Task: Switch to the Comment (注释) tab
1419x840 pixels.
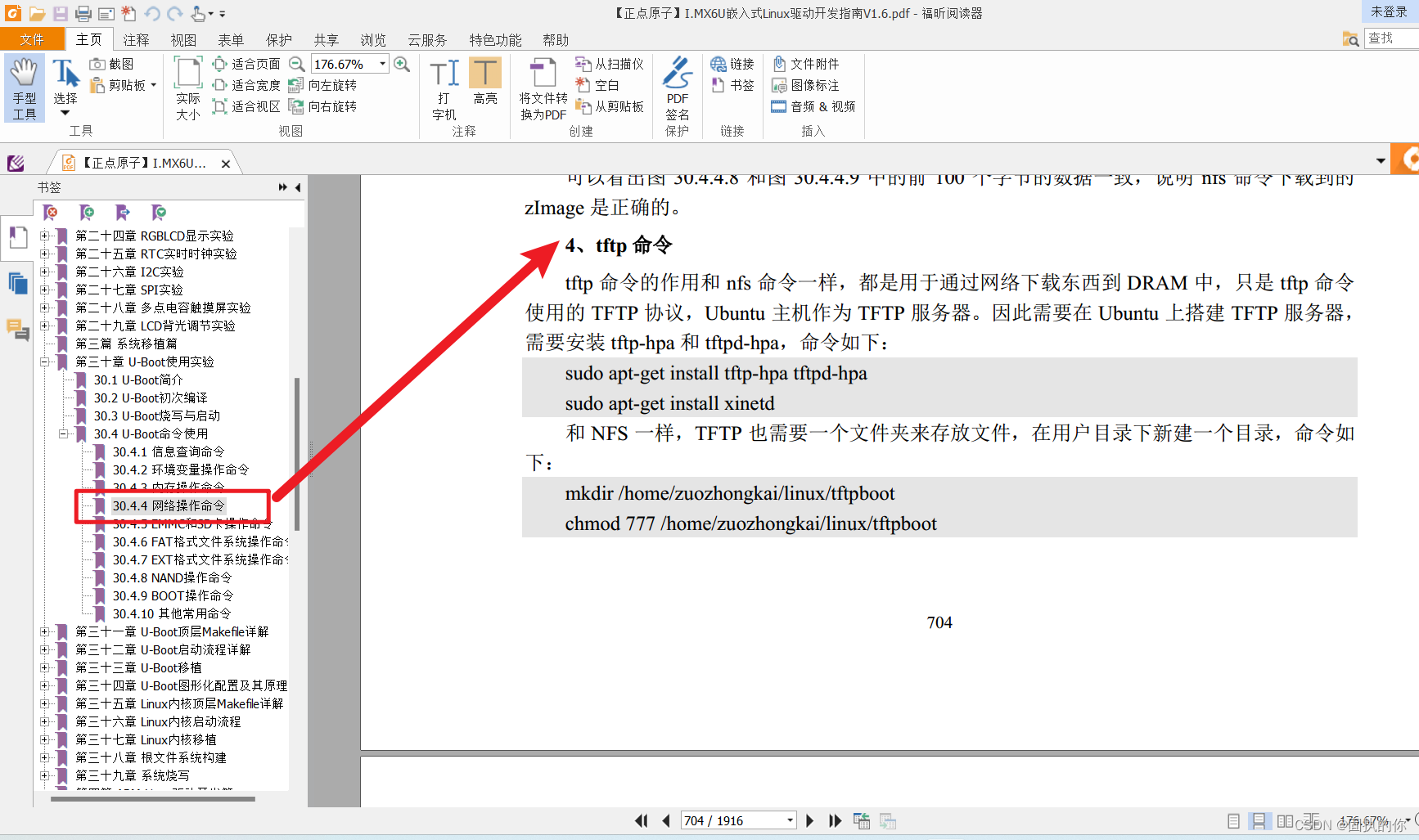Action: point(136,39)
